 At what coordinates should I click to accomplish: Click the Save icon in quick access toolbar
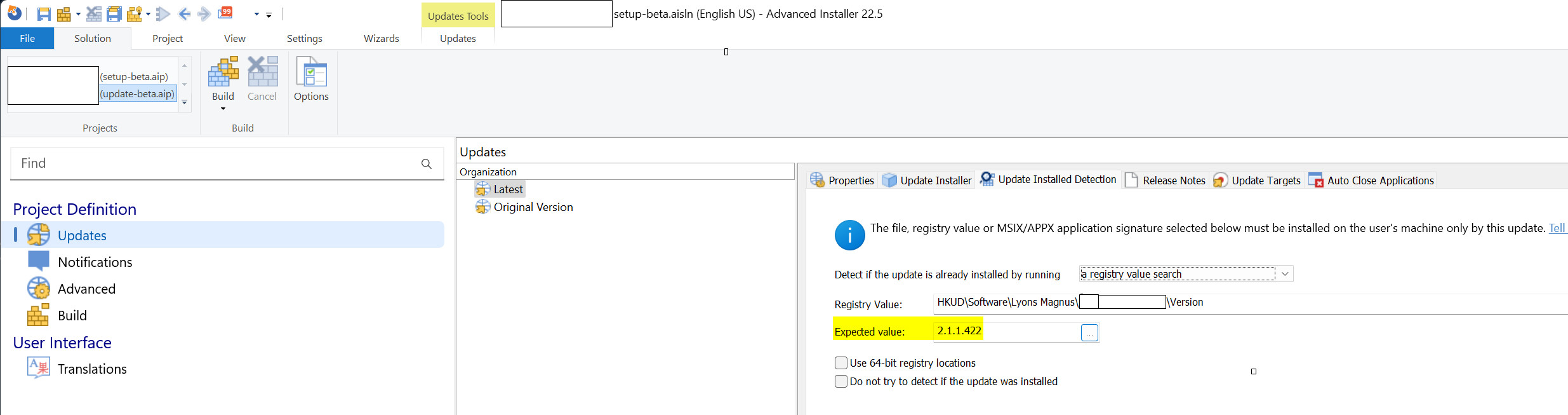pyautogui.click(x=44, y=14)
